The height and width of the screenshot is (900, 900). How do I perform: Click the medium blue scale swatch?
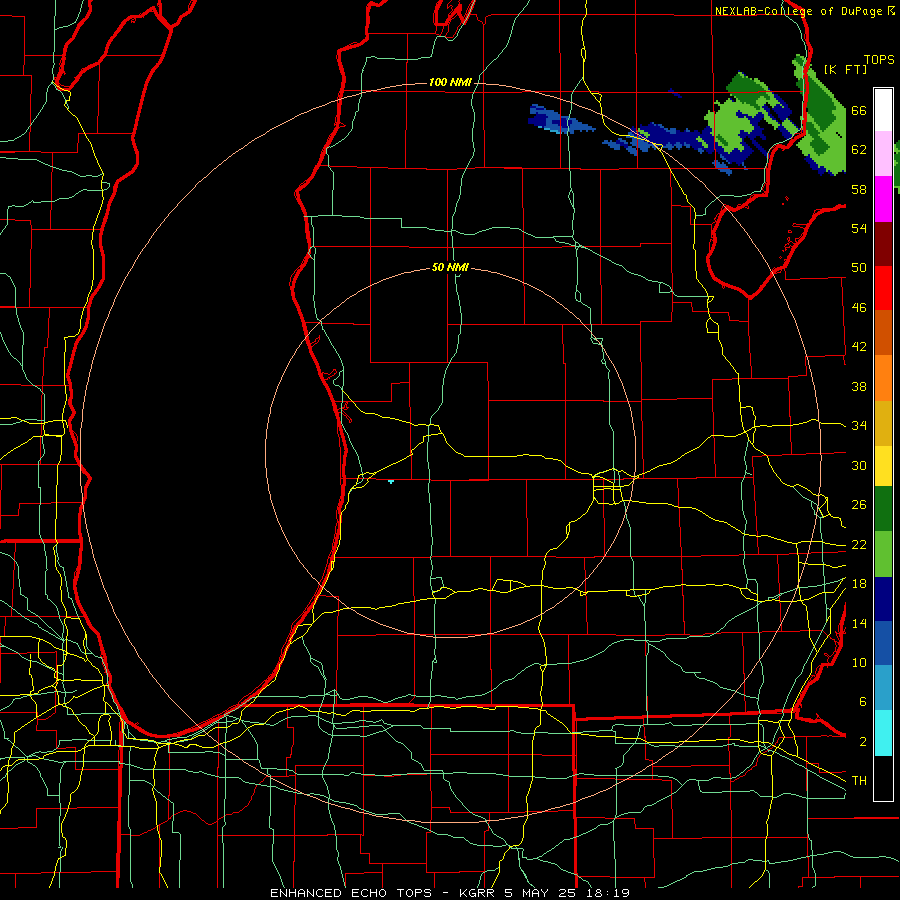tap(883, 643)
